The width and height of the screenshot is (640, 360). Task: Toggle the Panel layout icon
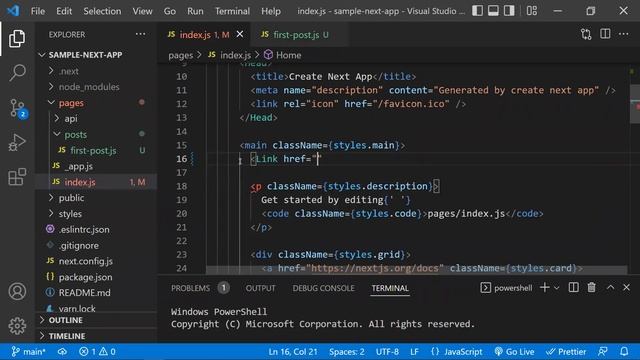pos(493,11)
